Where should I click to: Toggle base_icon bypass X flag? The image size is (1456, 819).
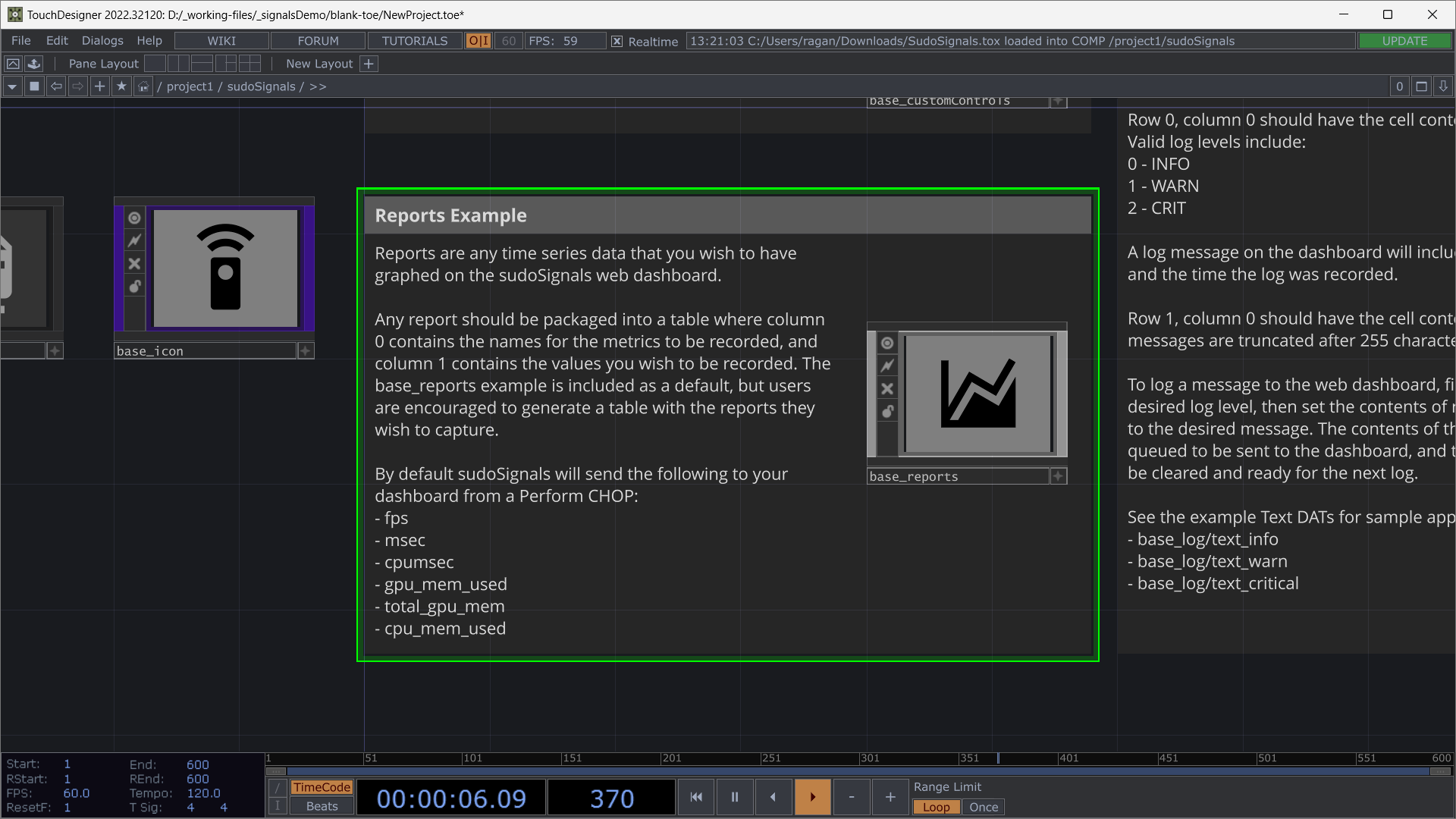pyautogui.click(x=134, y=264)
